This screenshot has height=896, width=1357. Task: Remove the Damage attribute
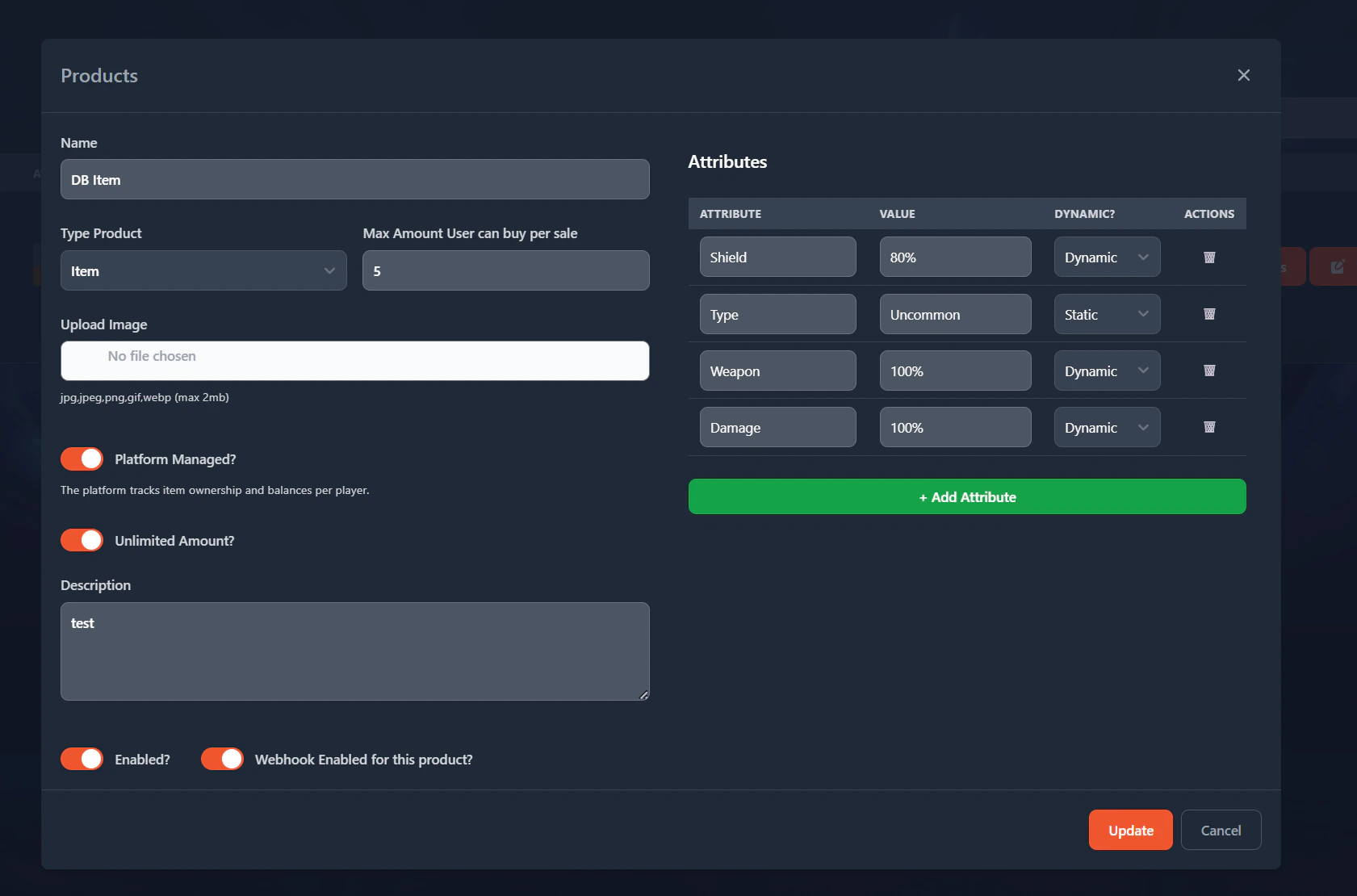[x=1208, y=427]
